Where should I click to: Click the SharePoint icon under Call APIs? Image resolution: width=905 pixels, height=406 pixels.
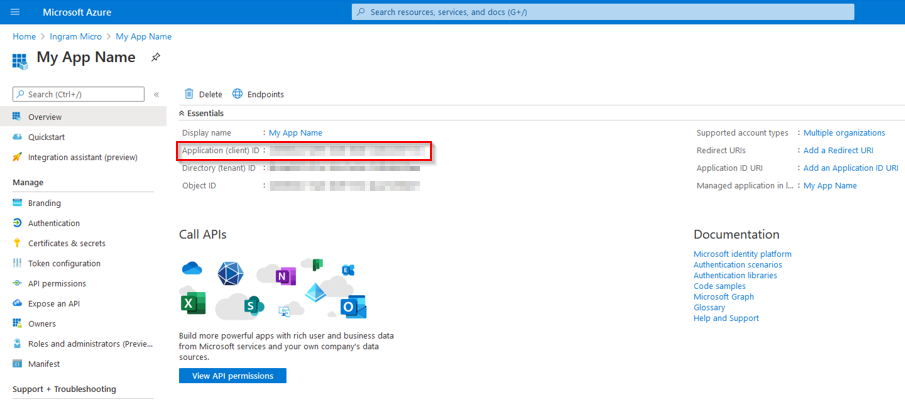point(253,305)
